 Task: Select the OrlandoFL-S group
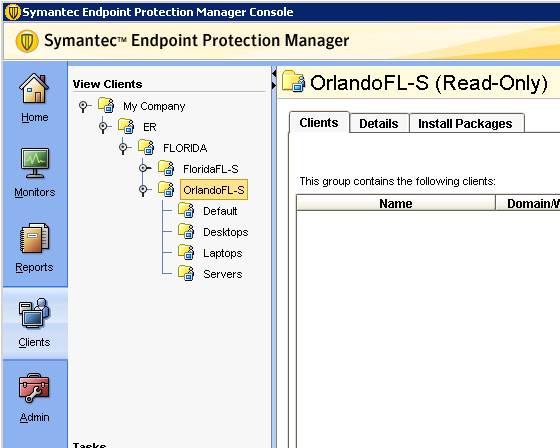pos(214,190)
